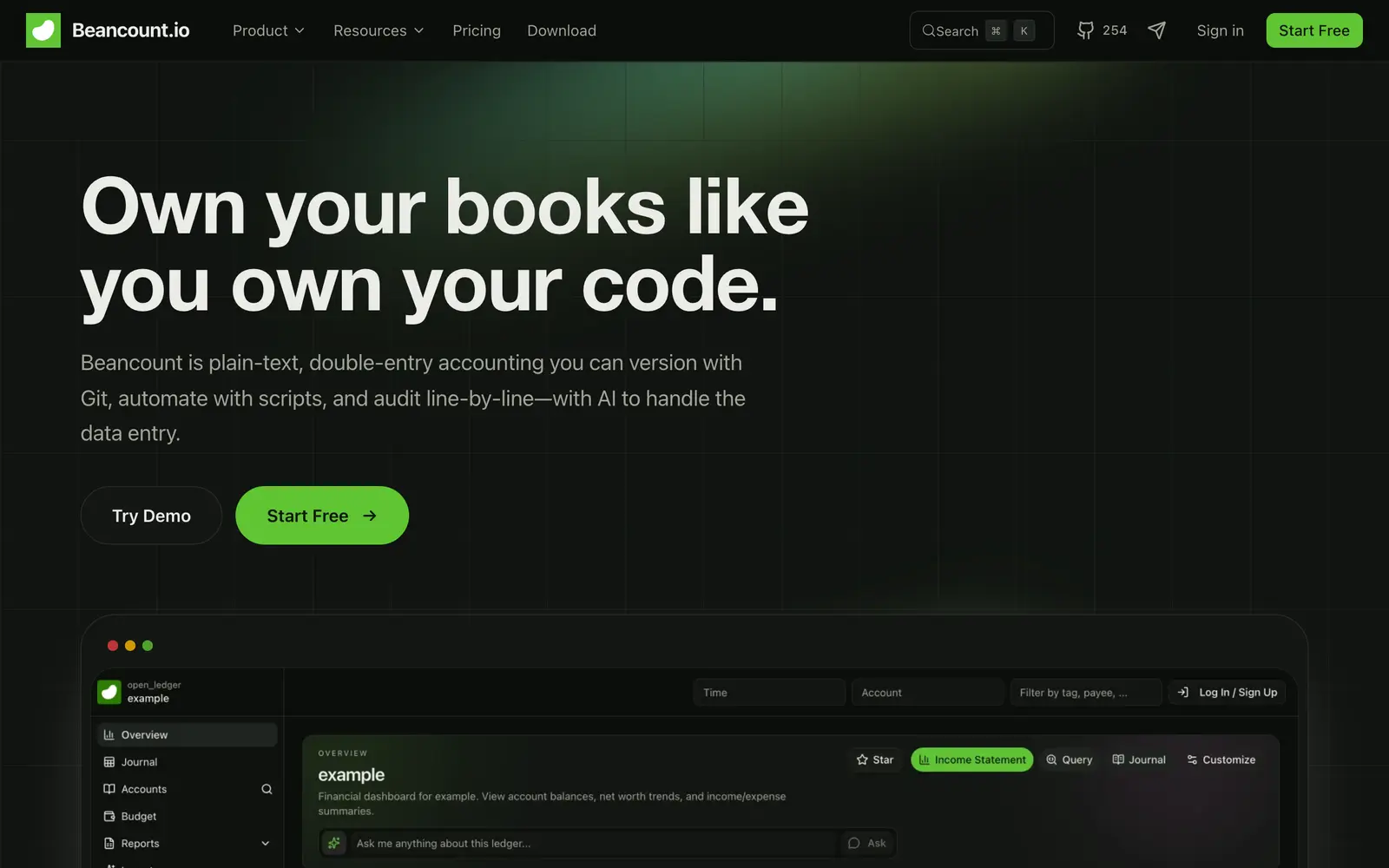Viewport: 1389px width, 868px height.
Task: Open the Pricing page
Action: click(x=477, y=30)
